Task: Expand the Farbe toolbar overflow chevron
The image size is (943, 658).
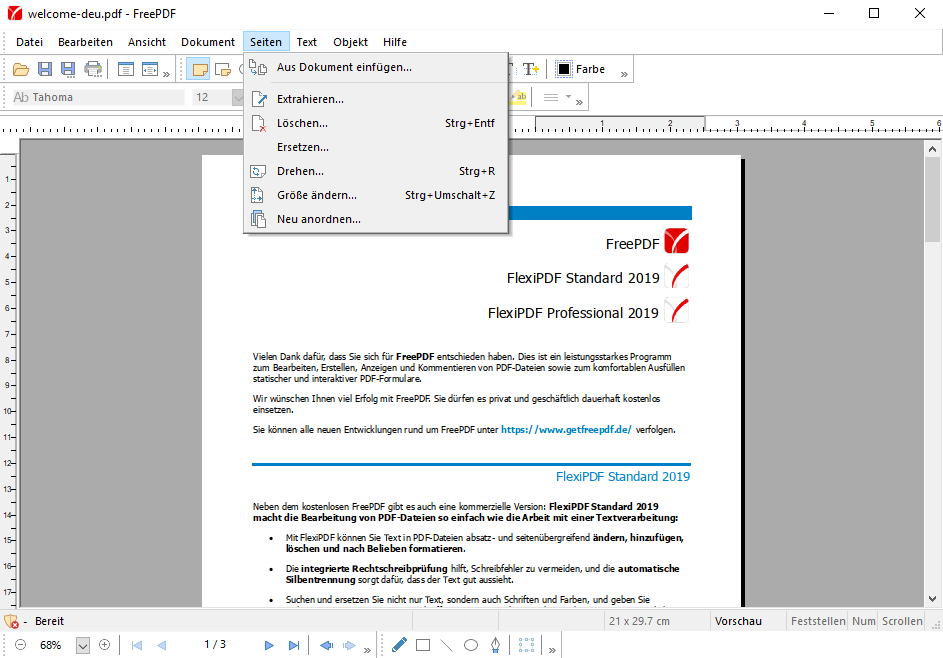Action: click(624, 74)
